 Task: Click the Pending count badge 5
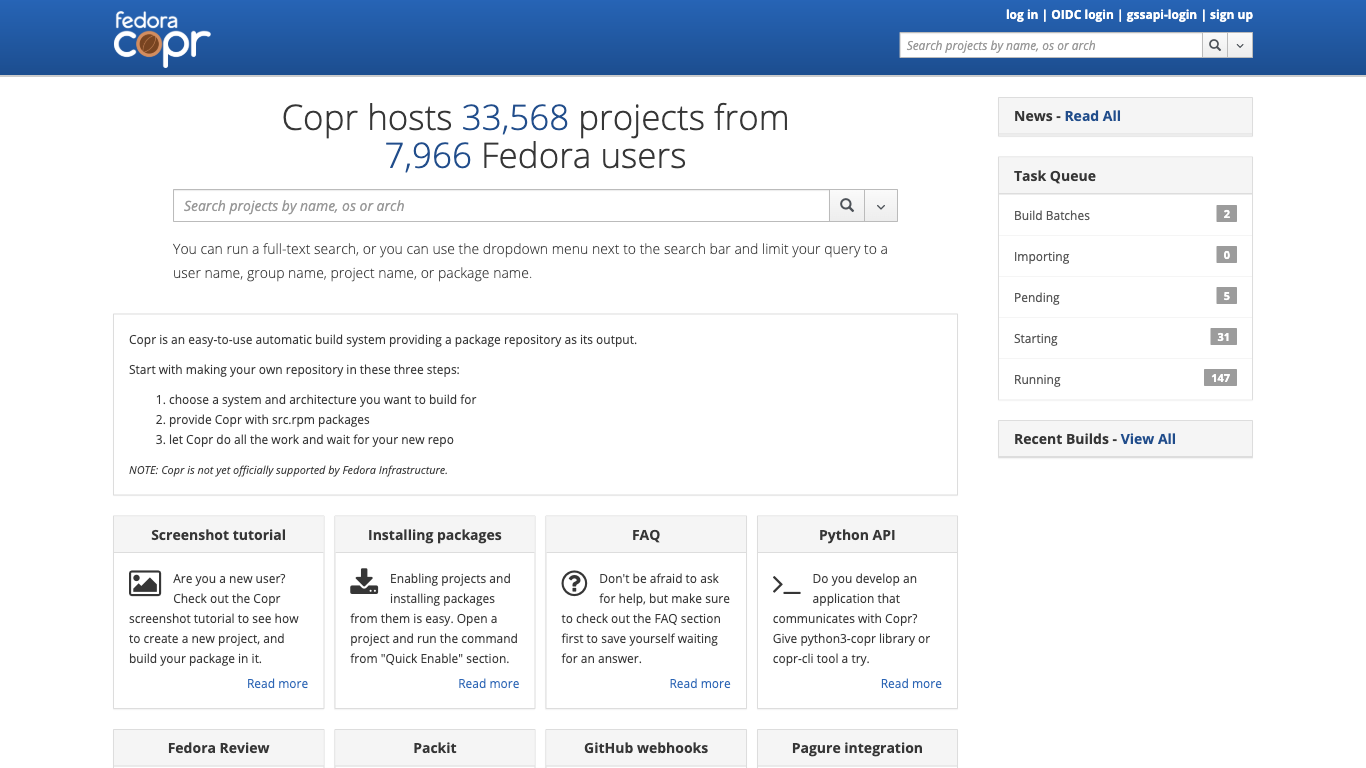1226,296
